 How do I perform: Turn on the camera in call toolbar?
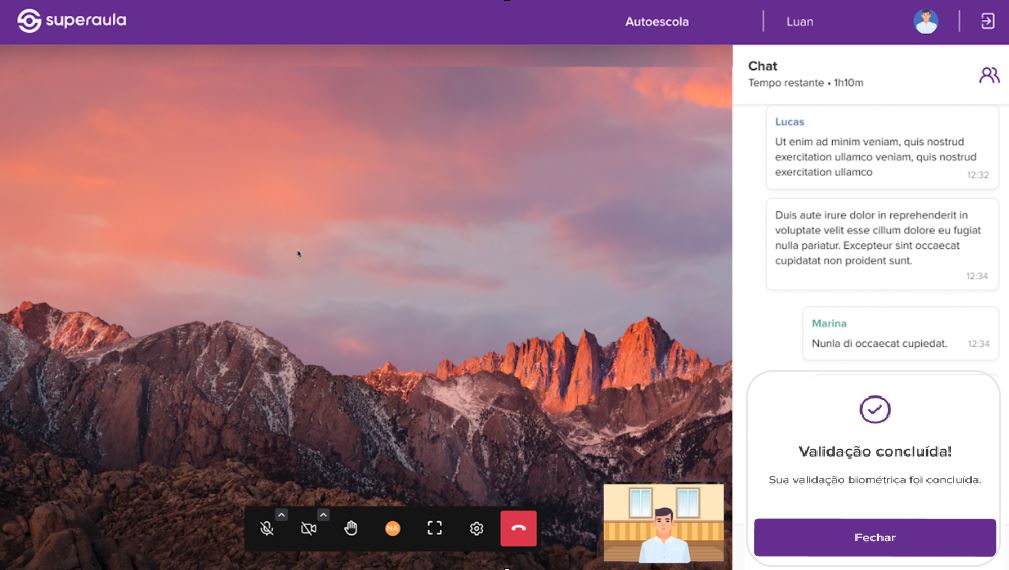click(x=309, y=529)
